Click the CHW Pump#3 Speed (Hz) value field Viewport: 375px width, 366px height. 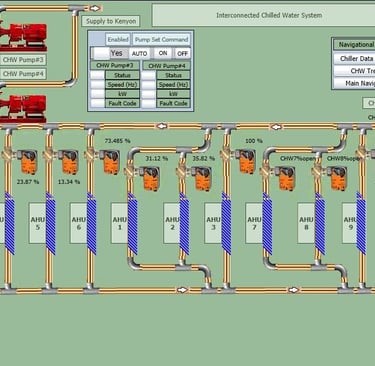click(97, 84)
